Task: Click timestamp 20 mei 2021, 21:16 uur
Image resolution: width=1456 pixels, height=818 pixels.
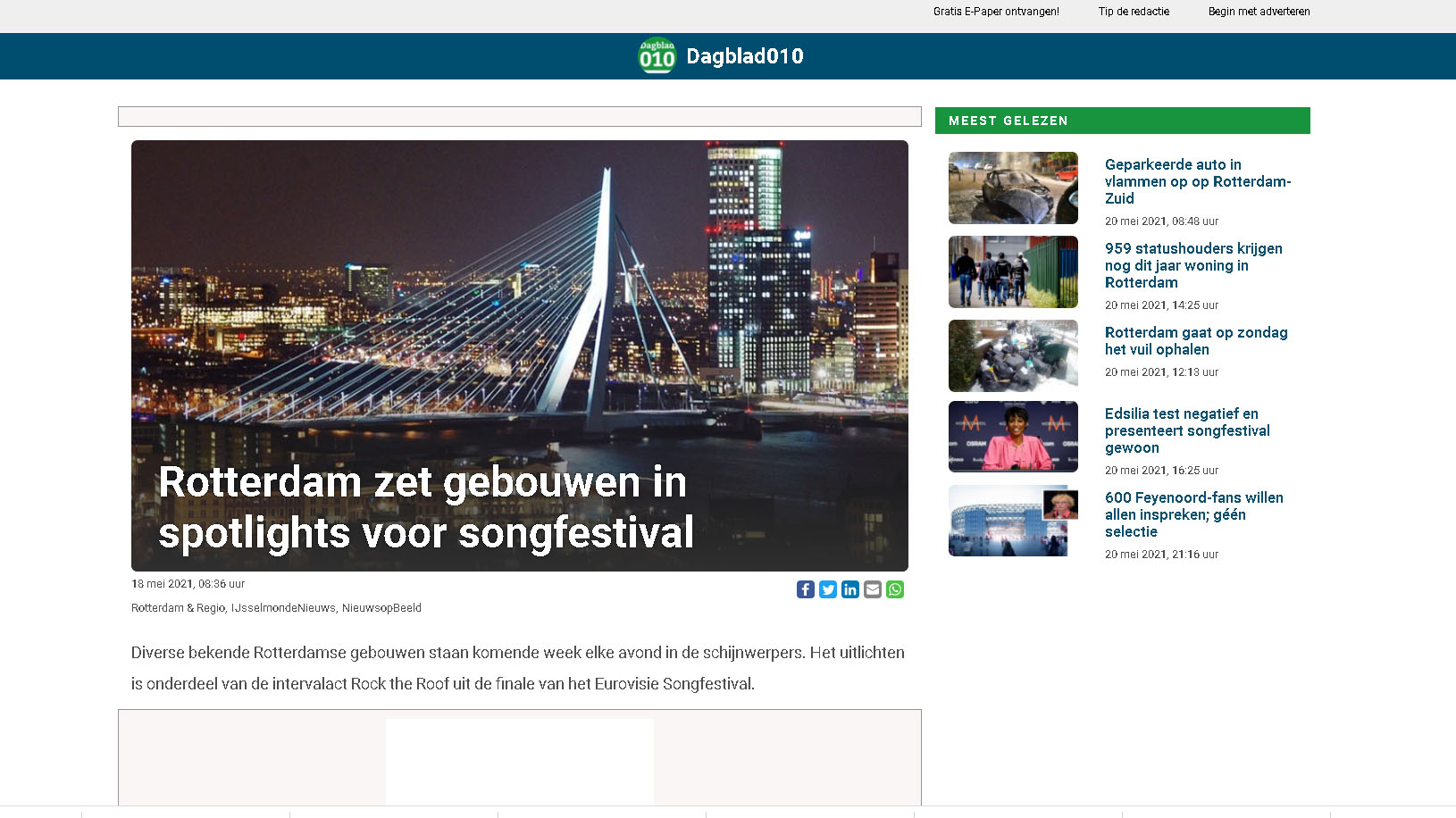Action: point(1161,555)
